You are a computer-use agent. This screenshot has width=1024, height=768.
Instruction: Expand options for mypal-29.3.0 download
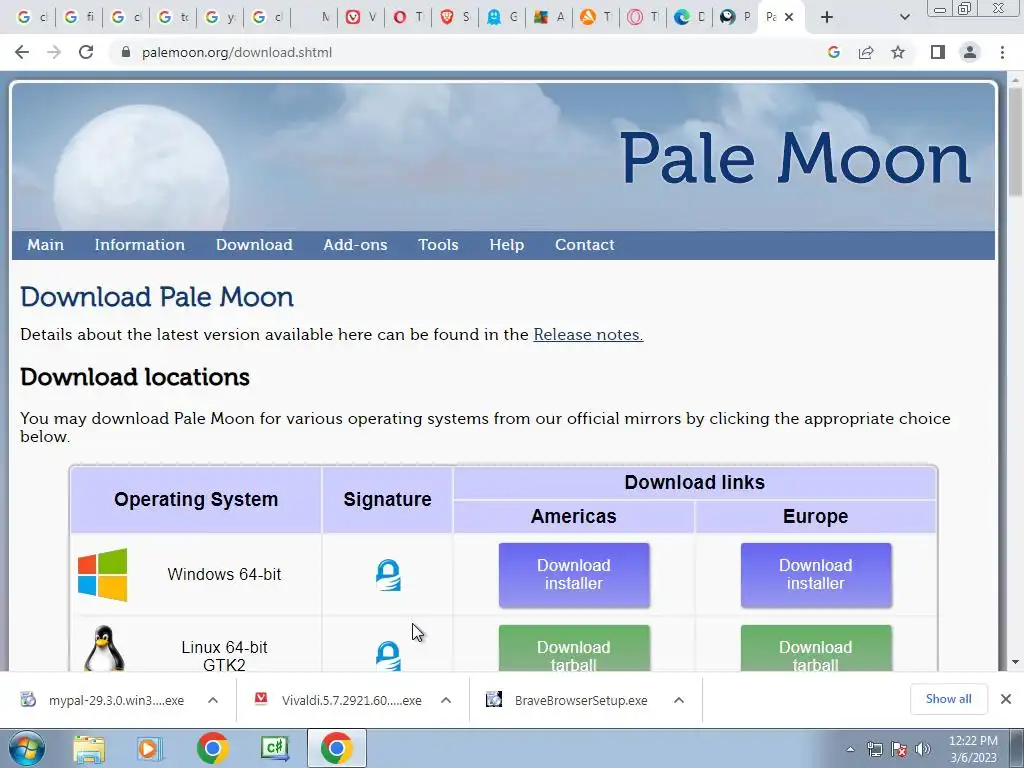213,700
